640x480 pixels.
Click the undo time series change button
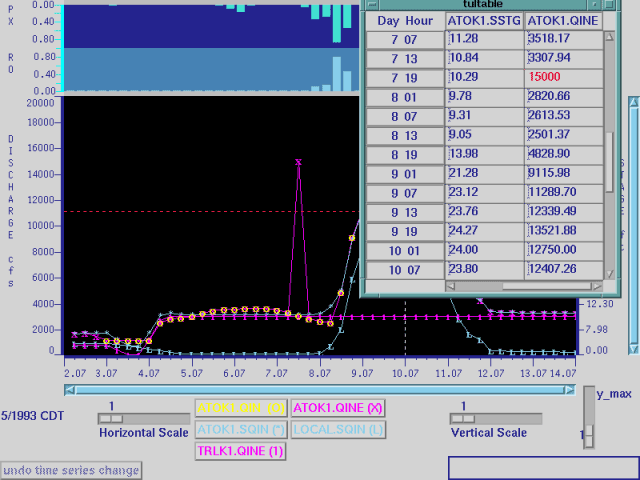click(71, 470)
